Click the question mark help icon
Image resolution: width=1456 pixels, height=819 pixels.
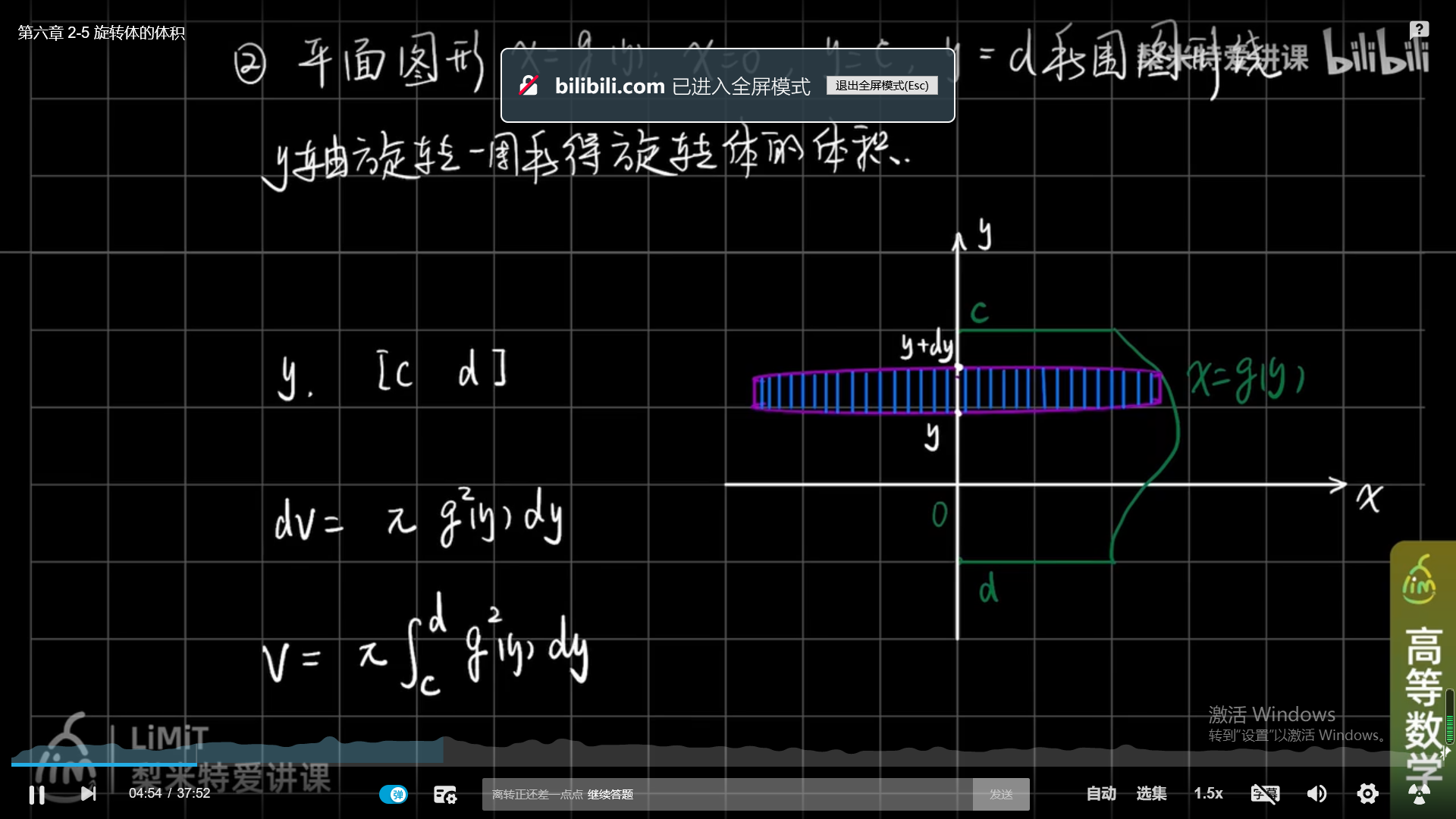click(x=1419, y=30)
